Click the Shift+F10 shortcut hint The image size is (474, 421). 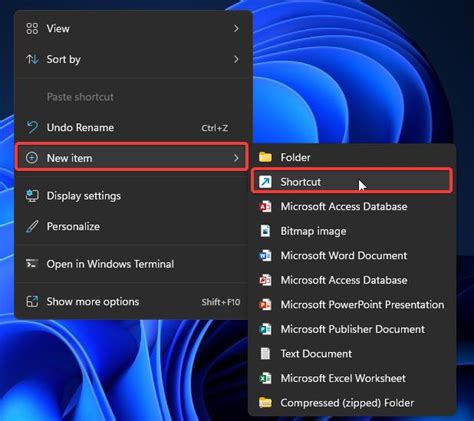pos(221,302)
